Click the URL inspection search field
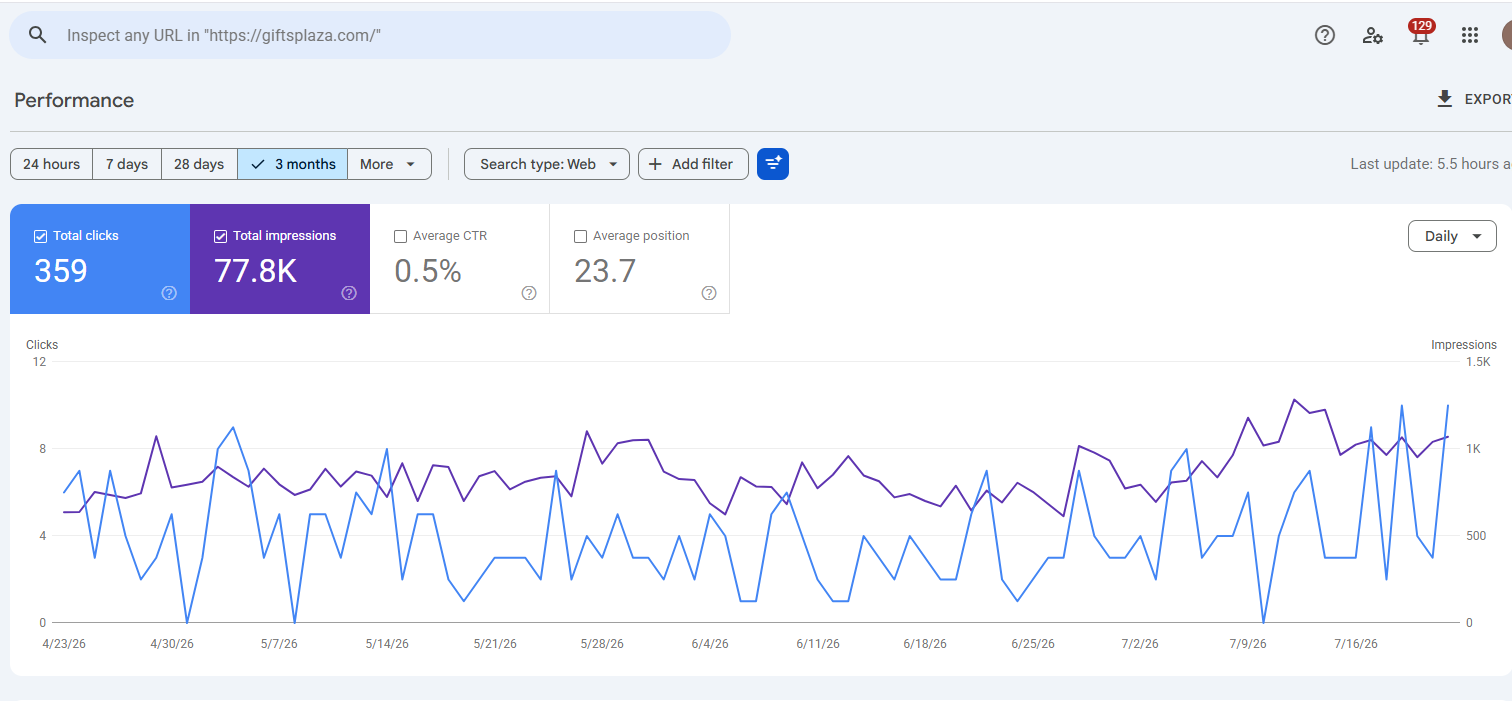 coord(370,35)
